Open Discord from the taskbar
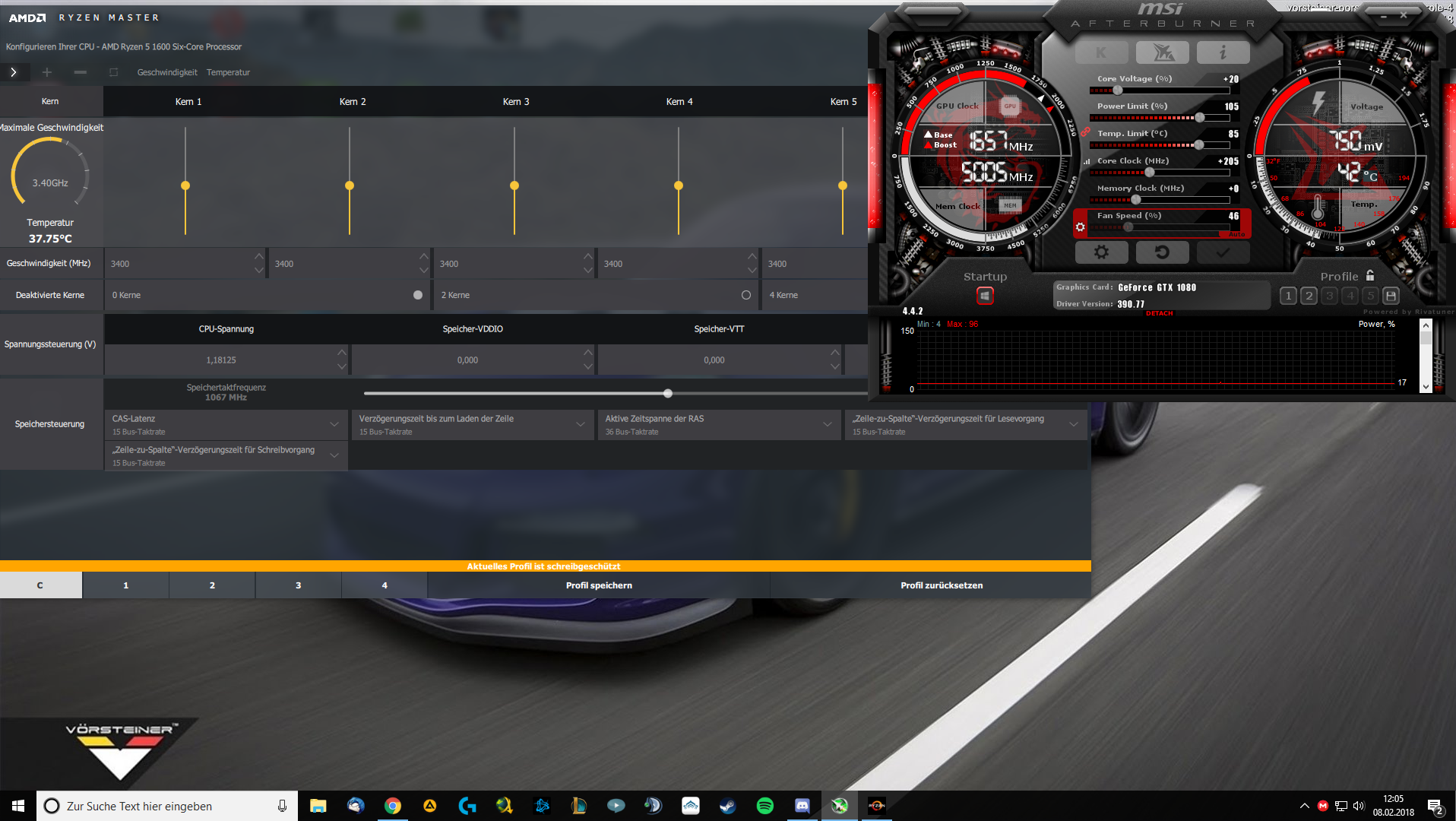Screen dimensions: 1456x821 pyautogui.click(x=802, y=806)
